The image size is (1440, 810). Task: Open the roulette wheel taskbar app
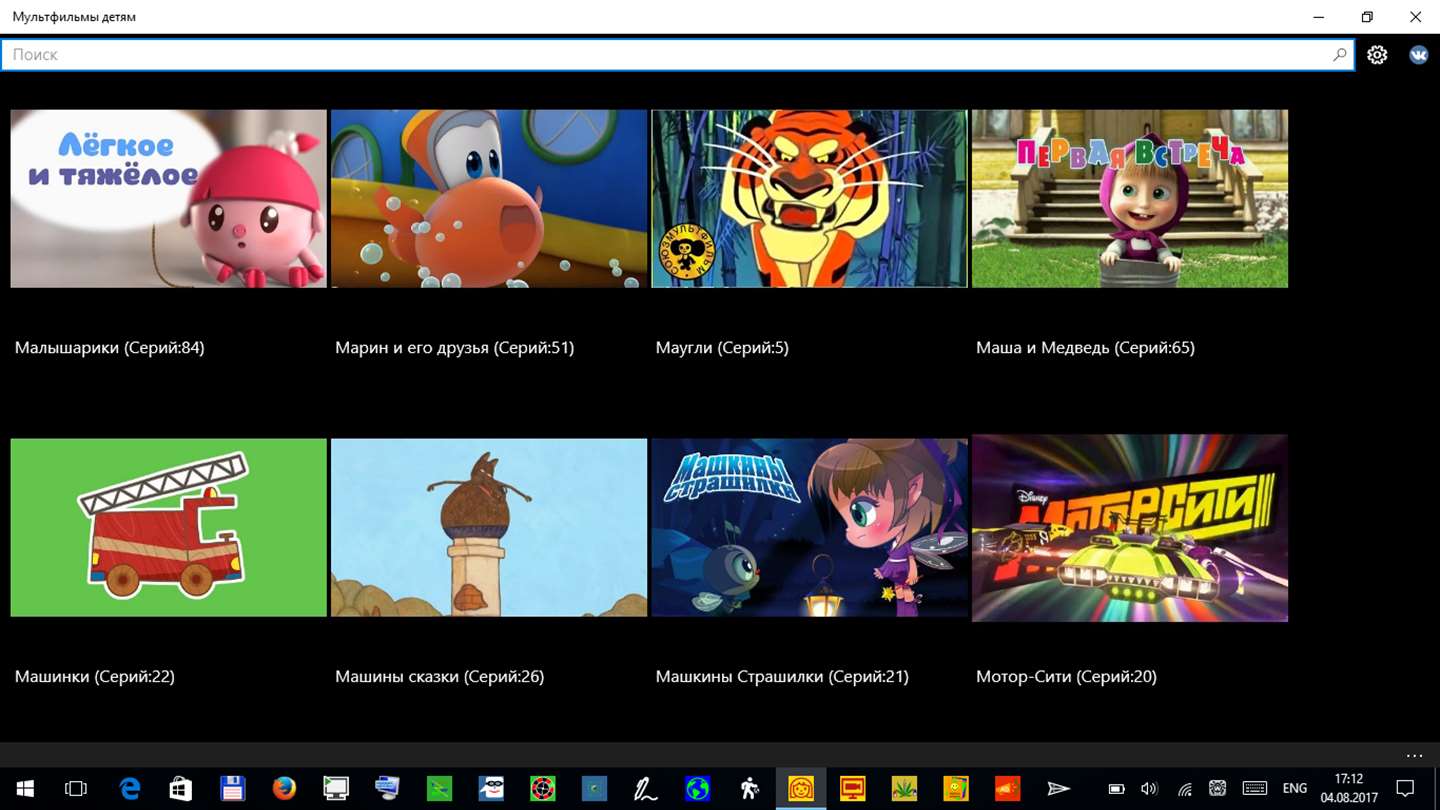(542, 789)
